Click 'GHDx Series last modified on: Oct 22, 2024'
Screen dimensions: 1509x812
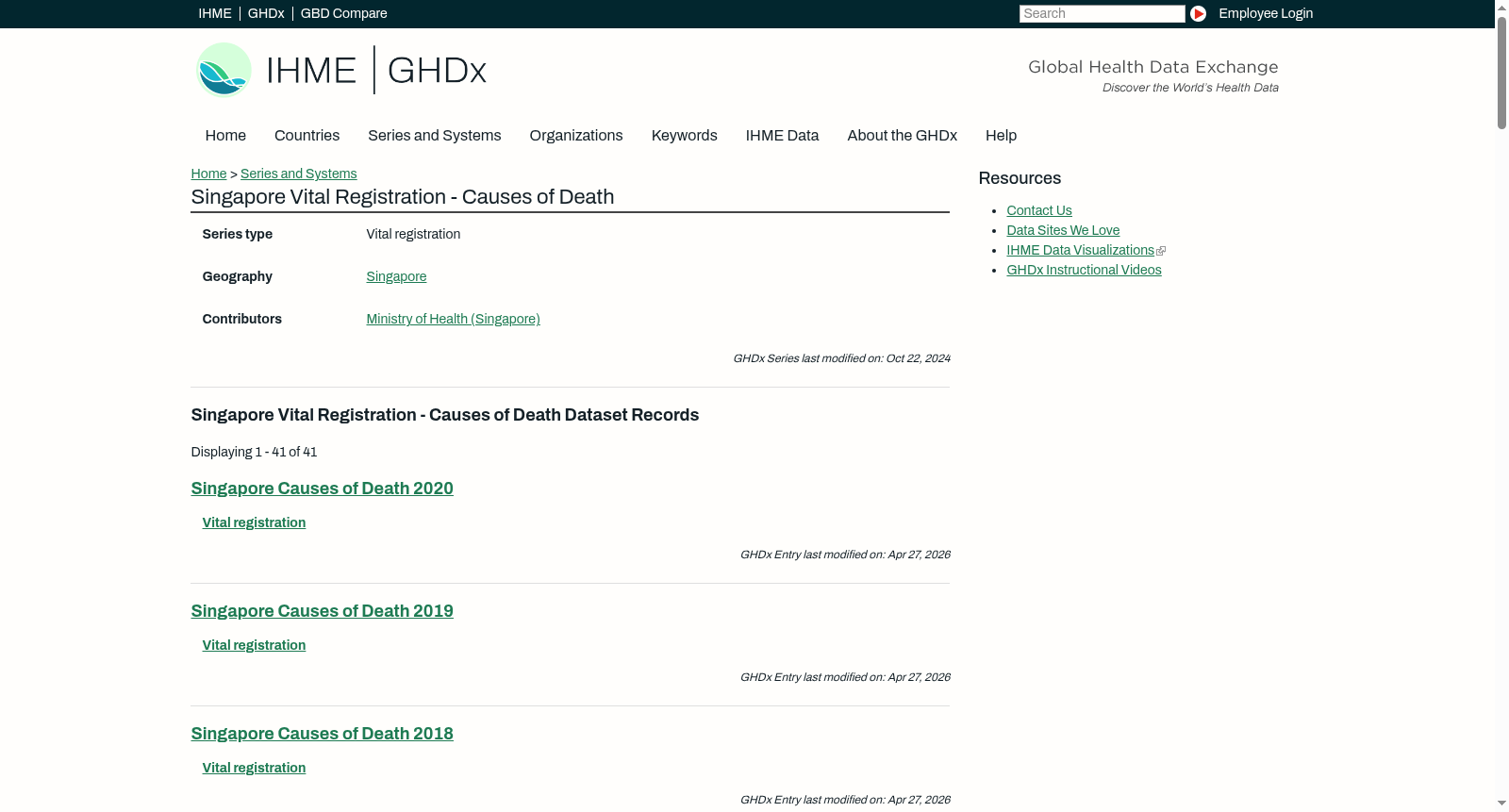(x=841, y=358)
